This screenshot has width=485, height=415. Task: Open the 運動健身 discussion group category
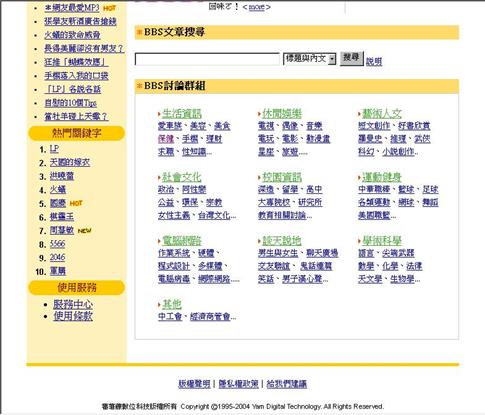(x=382, y=177)
